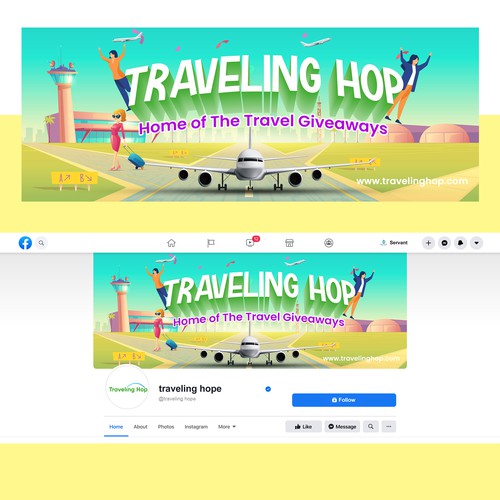Click the Like button
This screenshot has height=500, width=500.
pyautogui.click(x=303, y=426)
